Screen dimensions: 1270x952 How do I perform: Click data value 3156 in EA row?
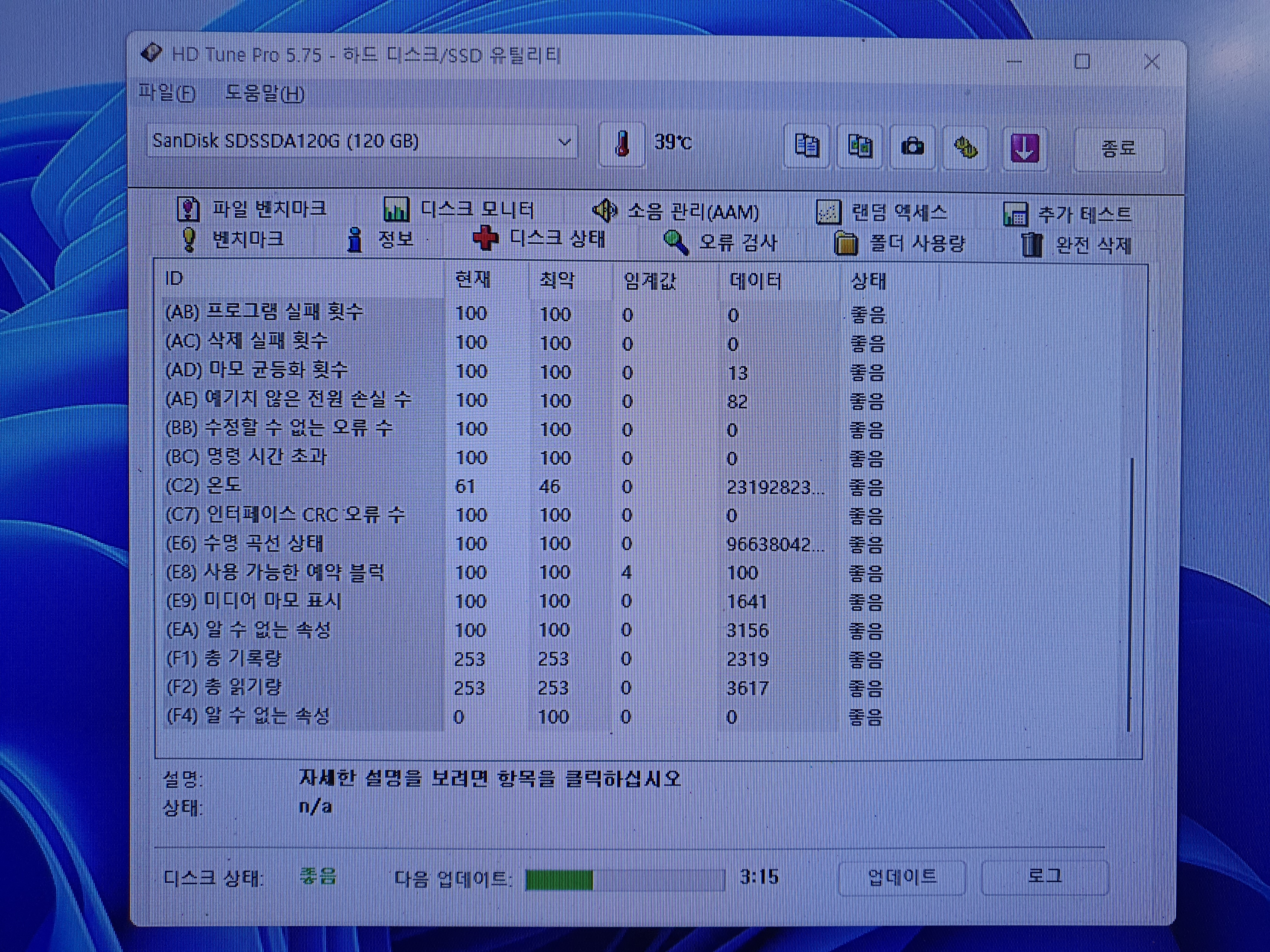pyautogui.click(x=747, y=630)
